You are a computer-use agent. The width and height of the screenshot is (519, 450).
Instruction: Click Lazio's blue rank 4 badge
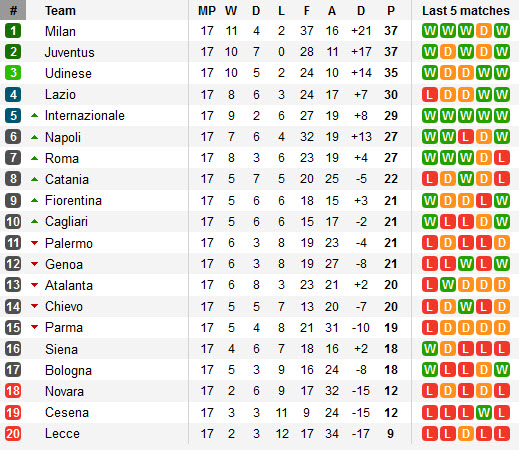pyautogui.click(x=13, y=94)
